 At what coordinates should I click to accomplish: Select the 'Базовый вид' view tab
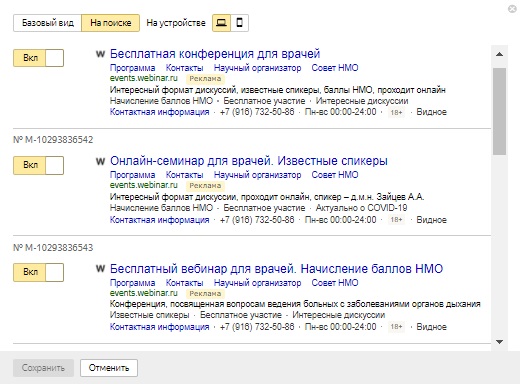click(47, 23)
